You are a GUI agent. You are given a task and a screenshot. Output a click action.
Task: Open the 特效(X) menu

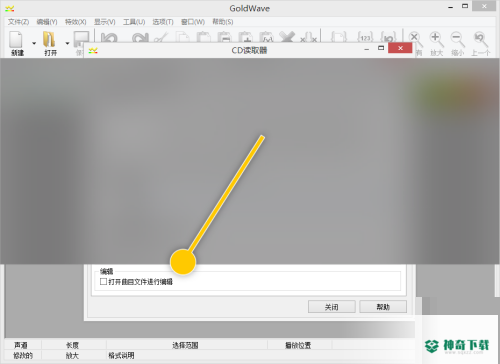tap(76, 22)
